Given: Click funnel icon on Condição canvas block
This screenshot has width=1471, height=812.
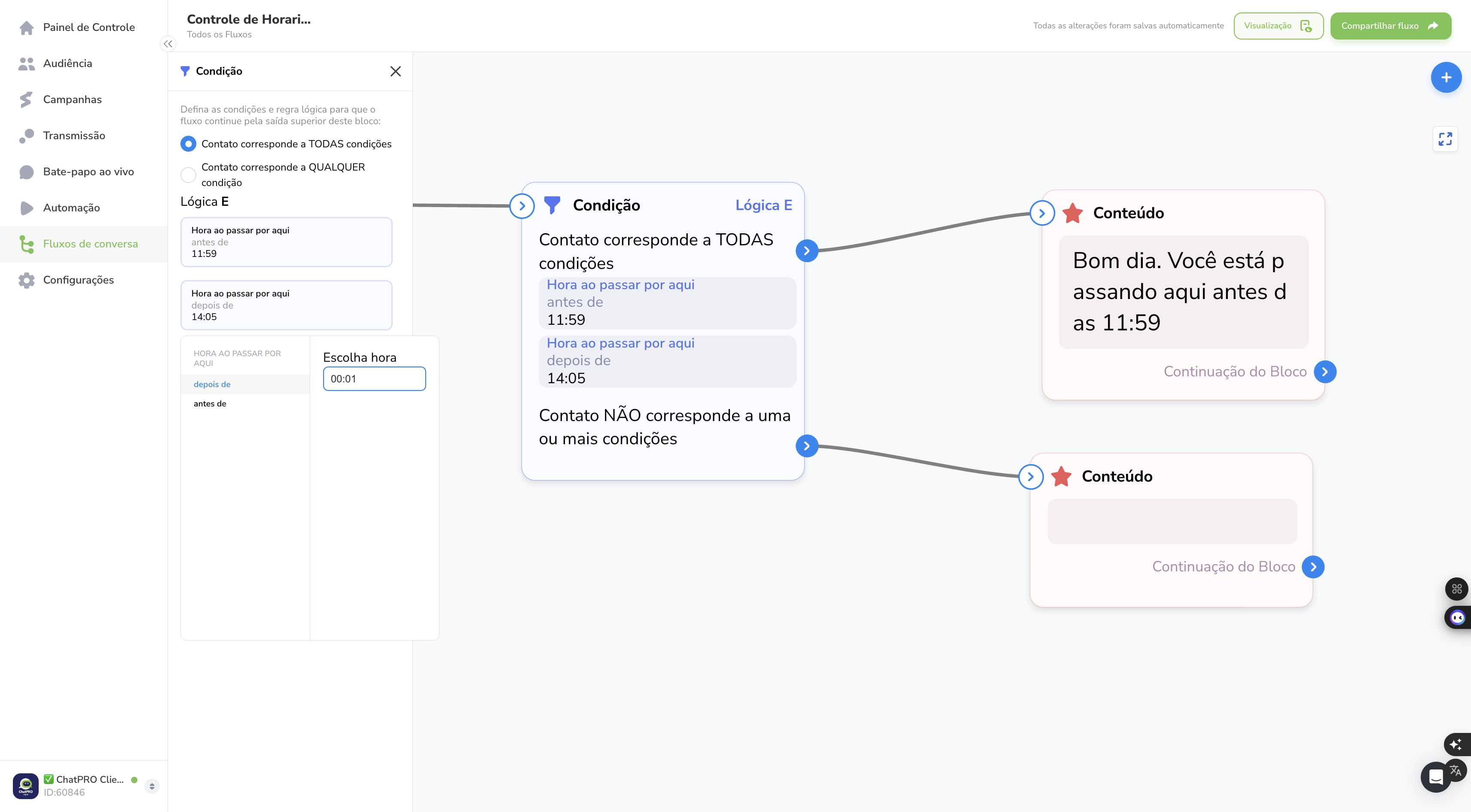Looking at the screenshot, I should pyautogui.click(x=552, y=205).
